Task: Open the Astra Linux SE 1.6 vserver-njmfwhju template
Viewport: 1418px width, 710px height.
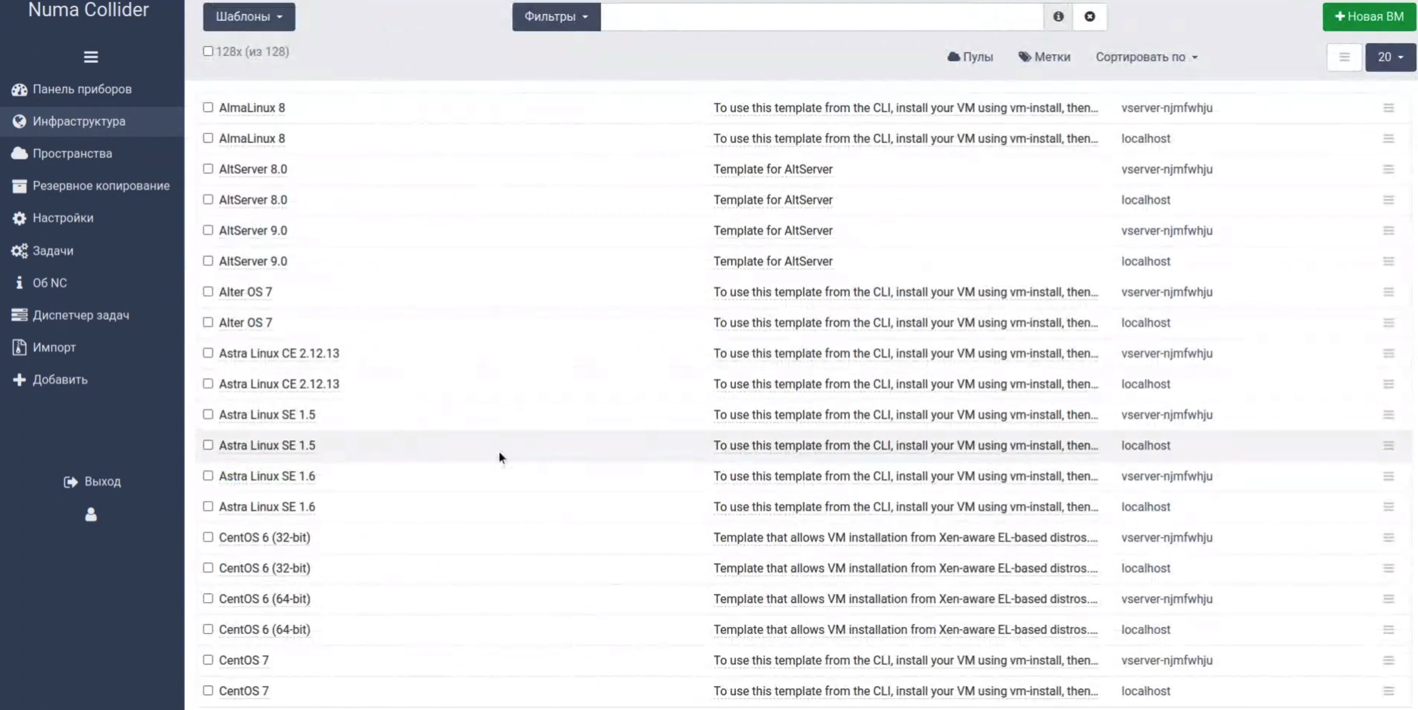Action: point(267,476)
